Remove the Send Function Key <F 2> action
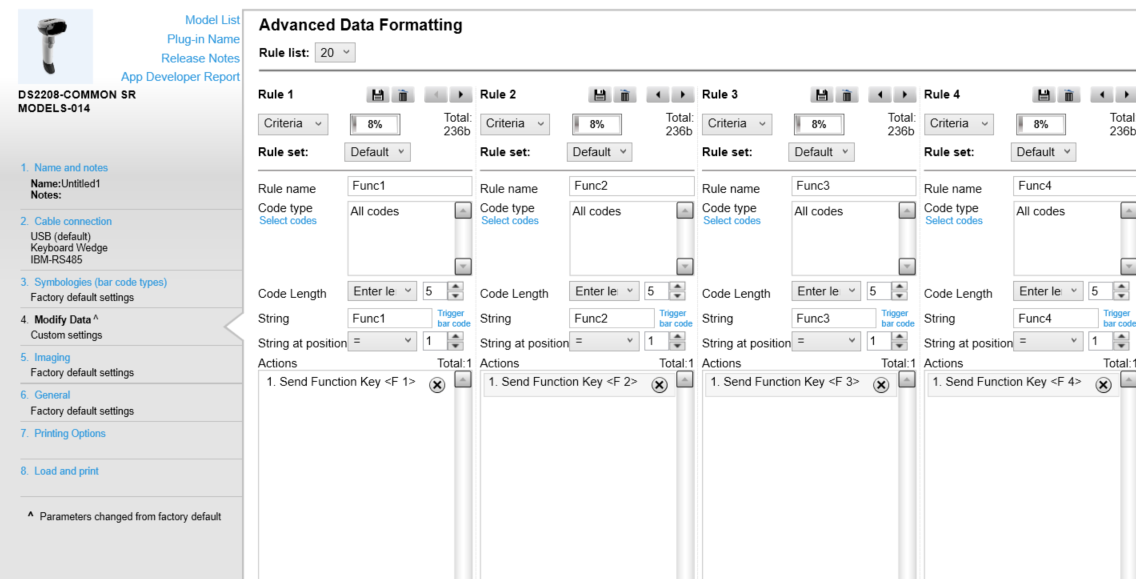The image size is (1136, 579). [659, 384]
